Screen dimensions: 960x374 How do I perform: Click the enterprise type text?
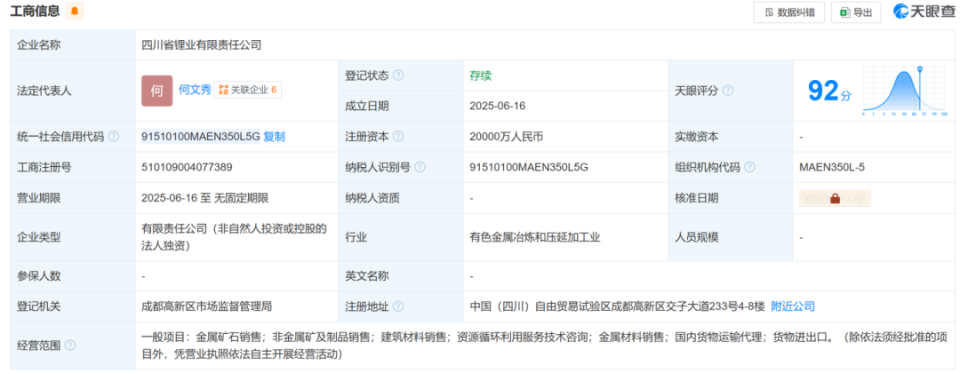(x=234, y=237)
